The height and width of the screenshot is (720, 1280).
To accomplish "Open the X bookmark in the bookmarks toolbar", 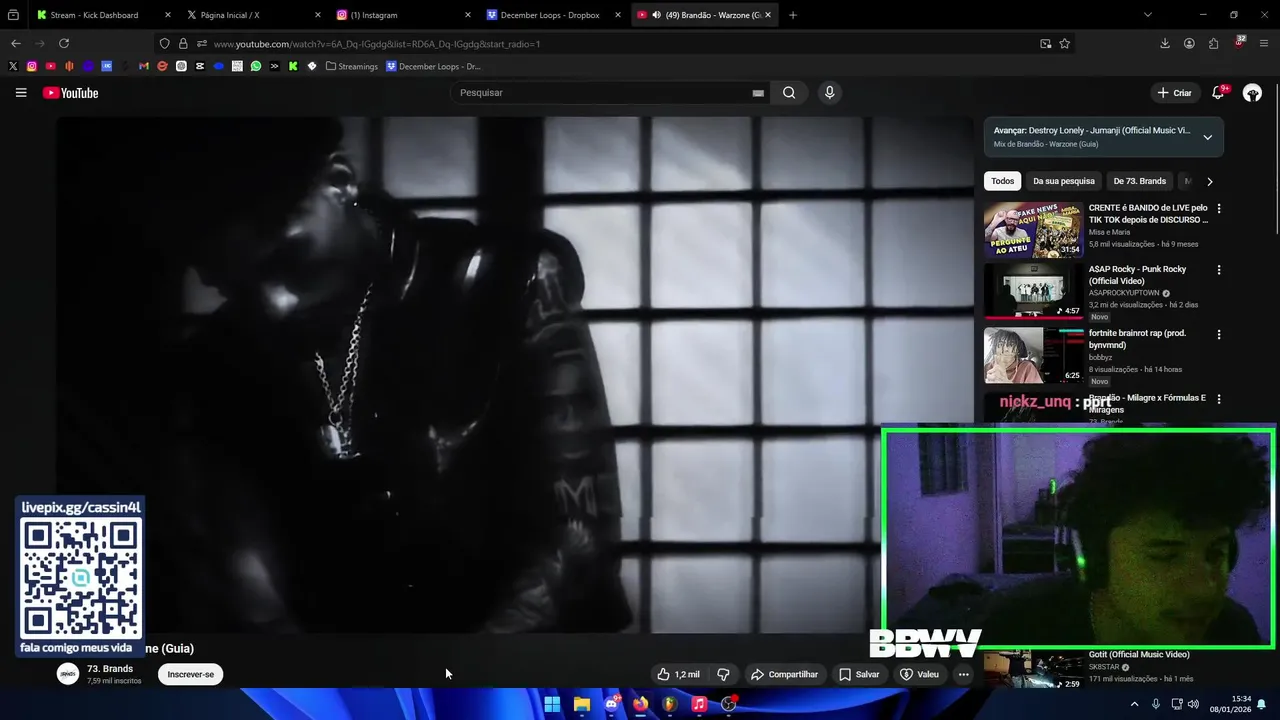I will point(13,66).
